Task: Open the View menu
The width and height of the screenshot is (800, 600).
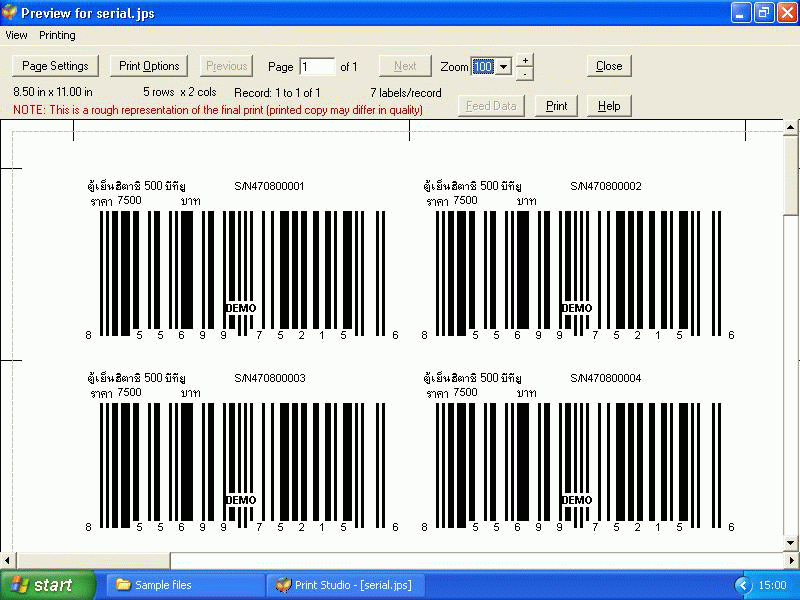Action: point(16,35)
